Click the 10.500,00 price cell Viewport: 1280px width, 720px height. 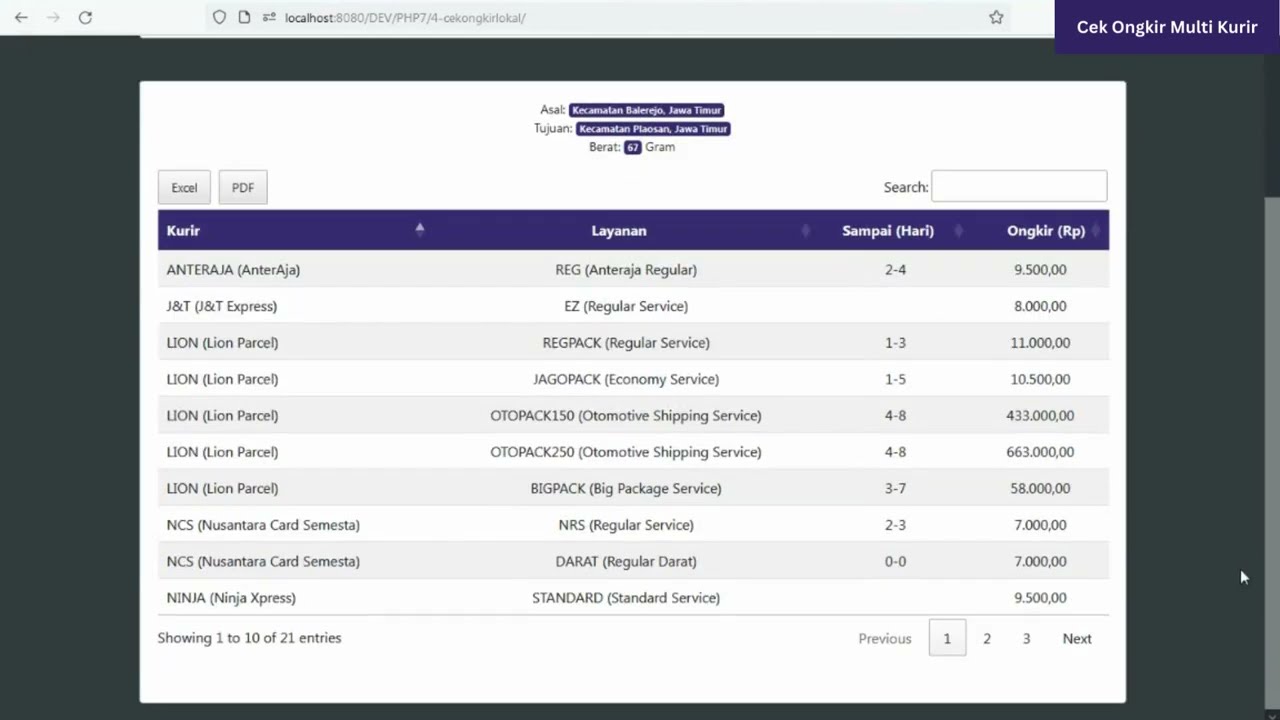1040,379
